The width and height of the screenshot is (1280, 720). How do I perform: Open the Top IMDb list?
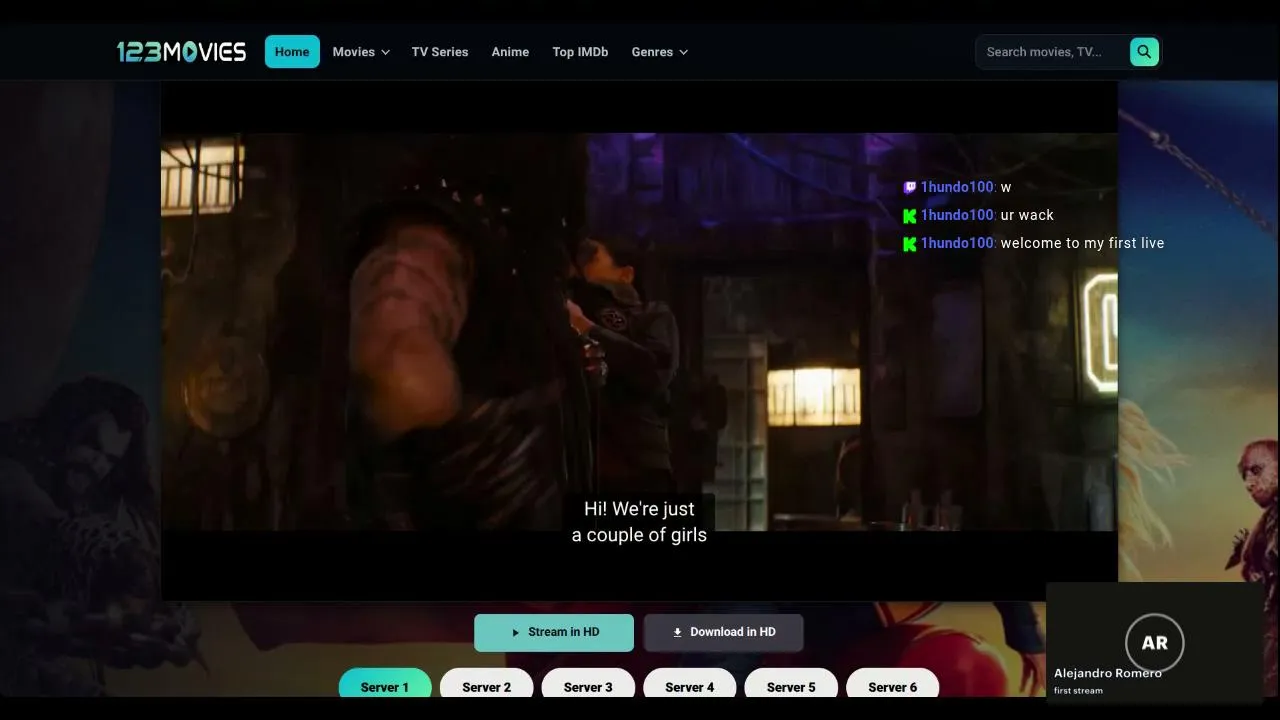click(580, 52)
